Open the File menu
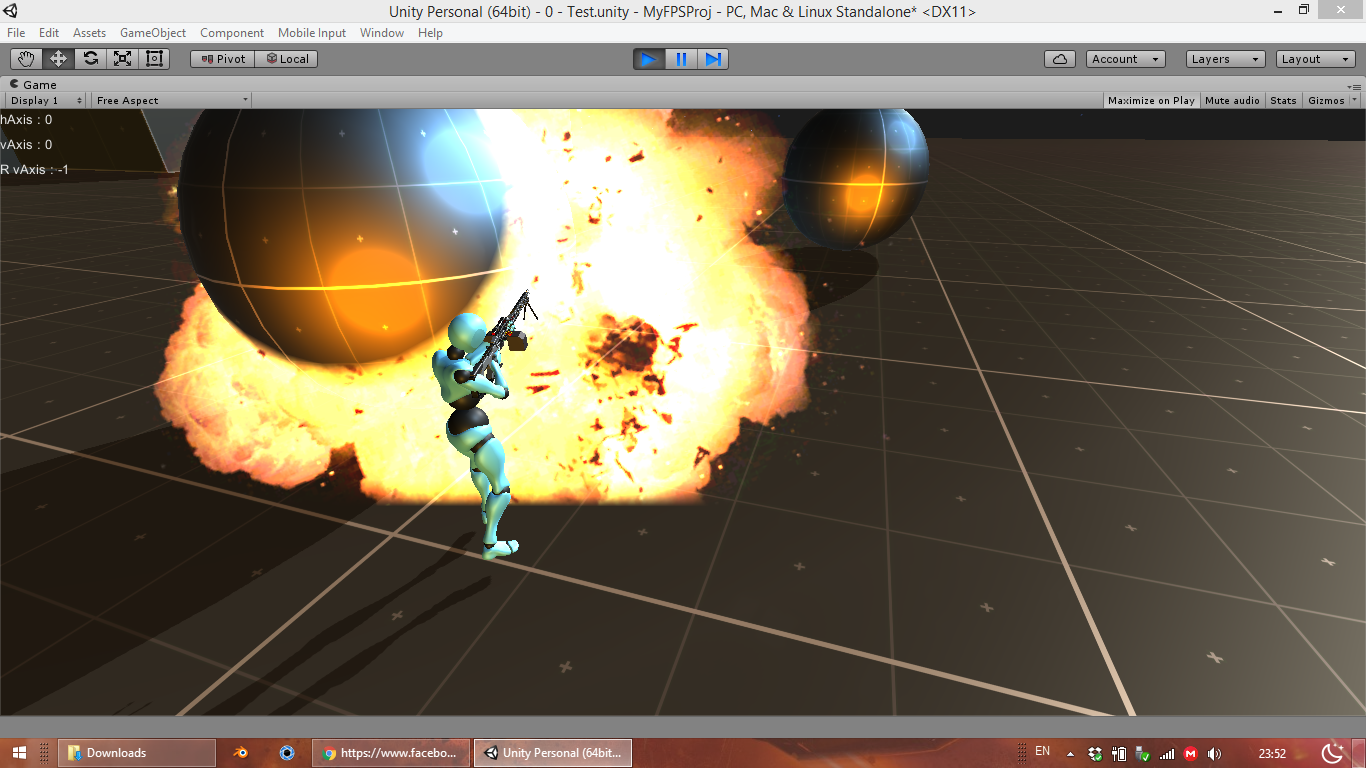1366x768 pixels. (x=16, y=33)
